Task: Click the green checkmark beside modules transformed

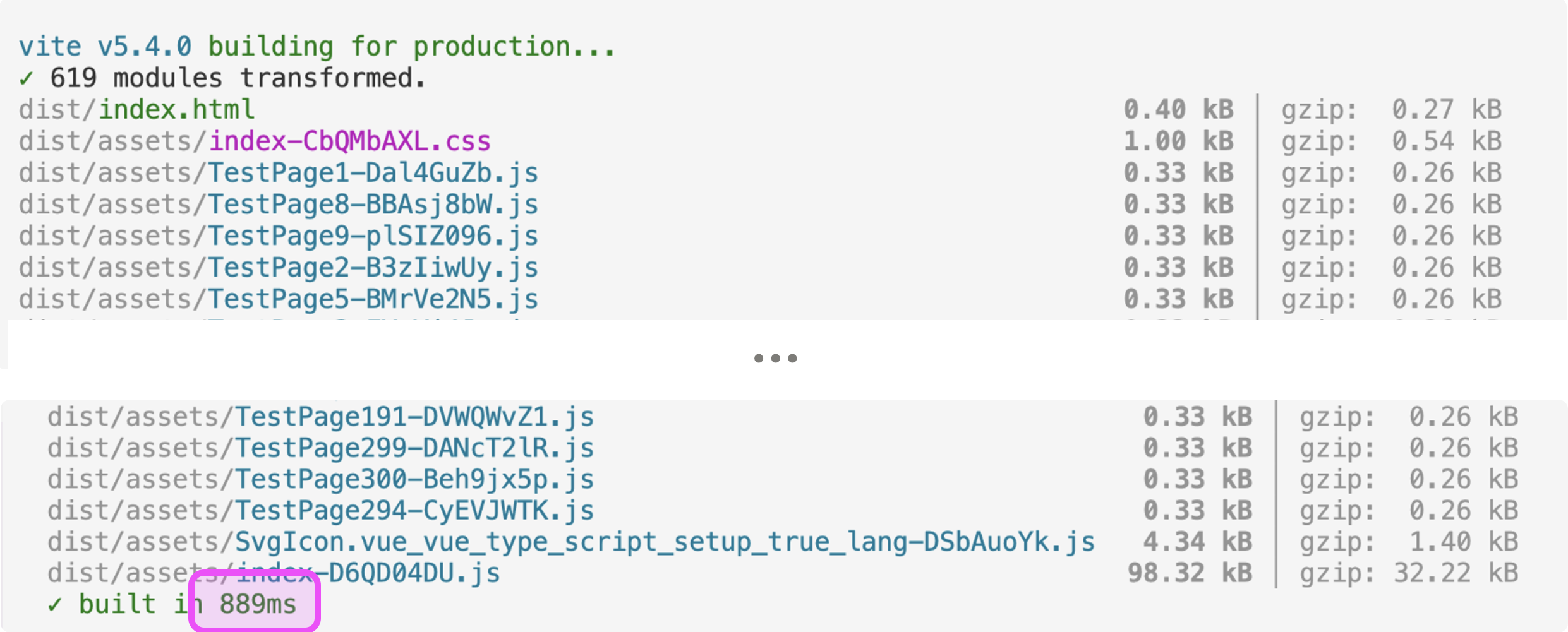Action: click(x=26, y=79)
